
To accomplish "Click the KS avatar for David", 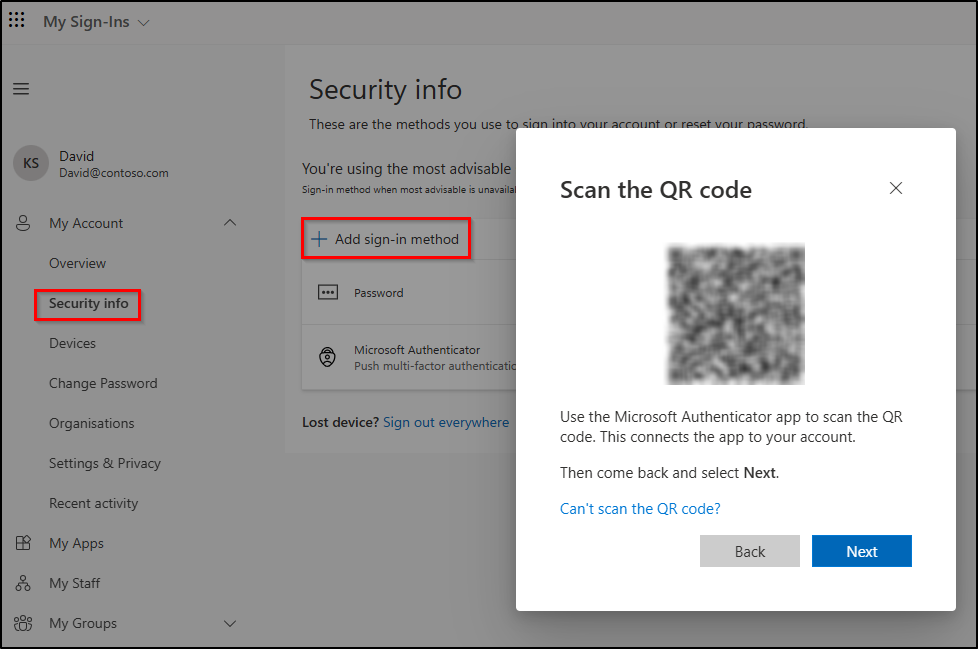I will tap(30, 163).
